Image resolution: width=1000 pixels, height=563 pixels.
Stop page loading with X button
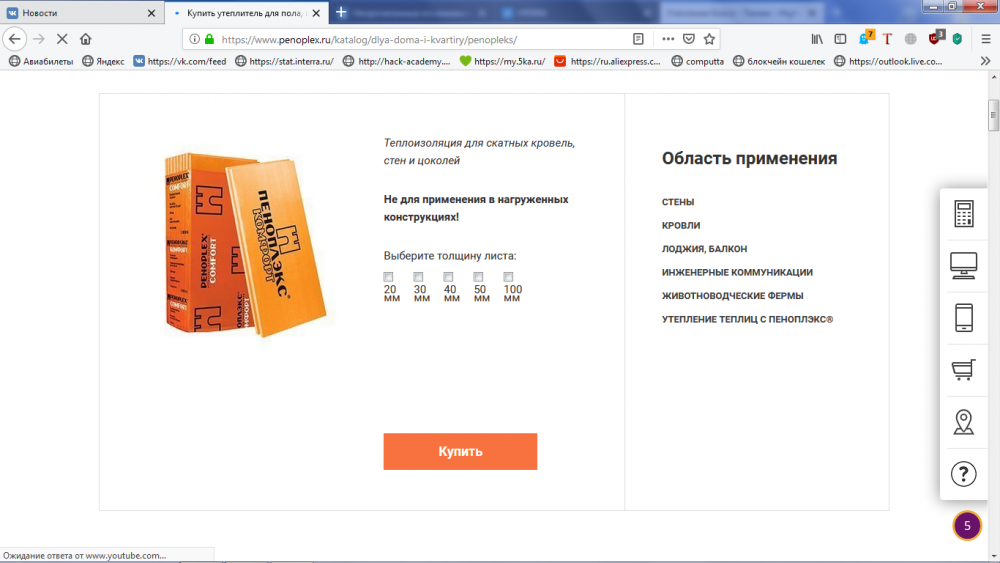coord(62,39)
